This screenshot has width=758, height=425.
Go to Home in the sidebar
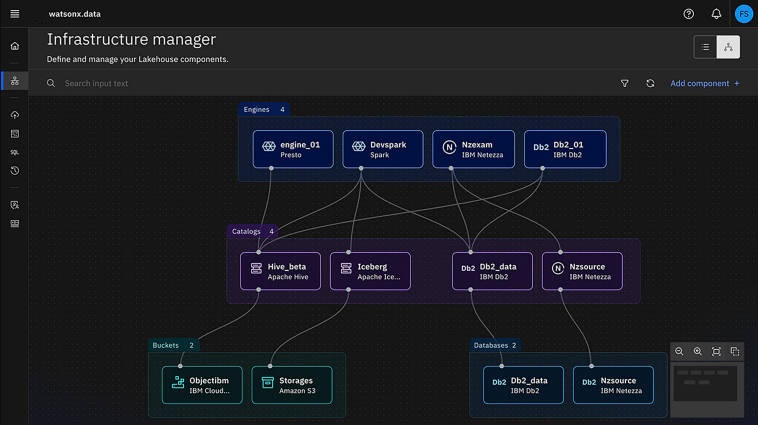(15, 46)
